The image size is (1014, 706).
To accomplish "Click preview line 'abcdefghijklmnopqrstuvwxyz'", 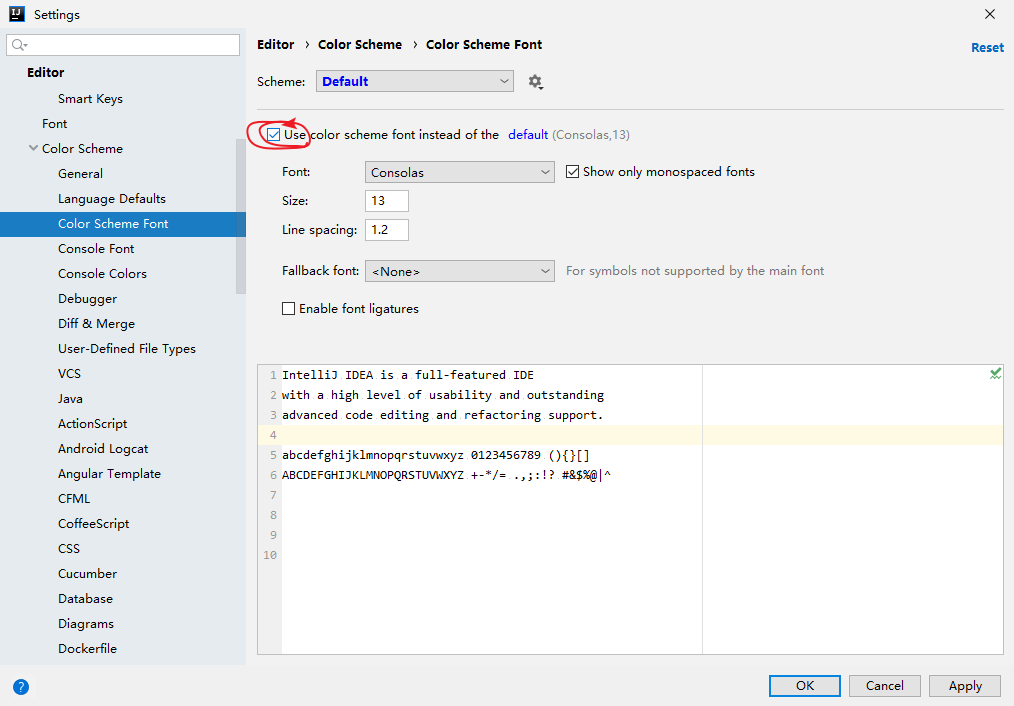I will 435,455.
